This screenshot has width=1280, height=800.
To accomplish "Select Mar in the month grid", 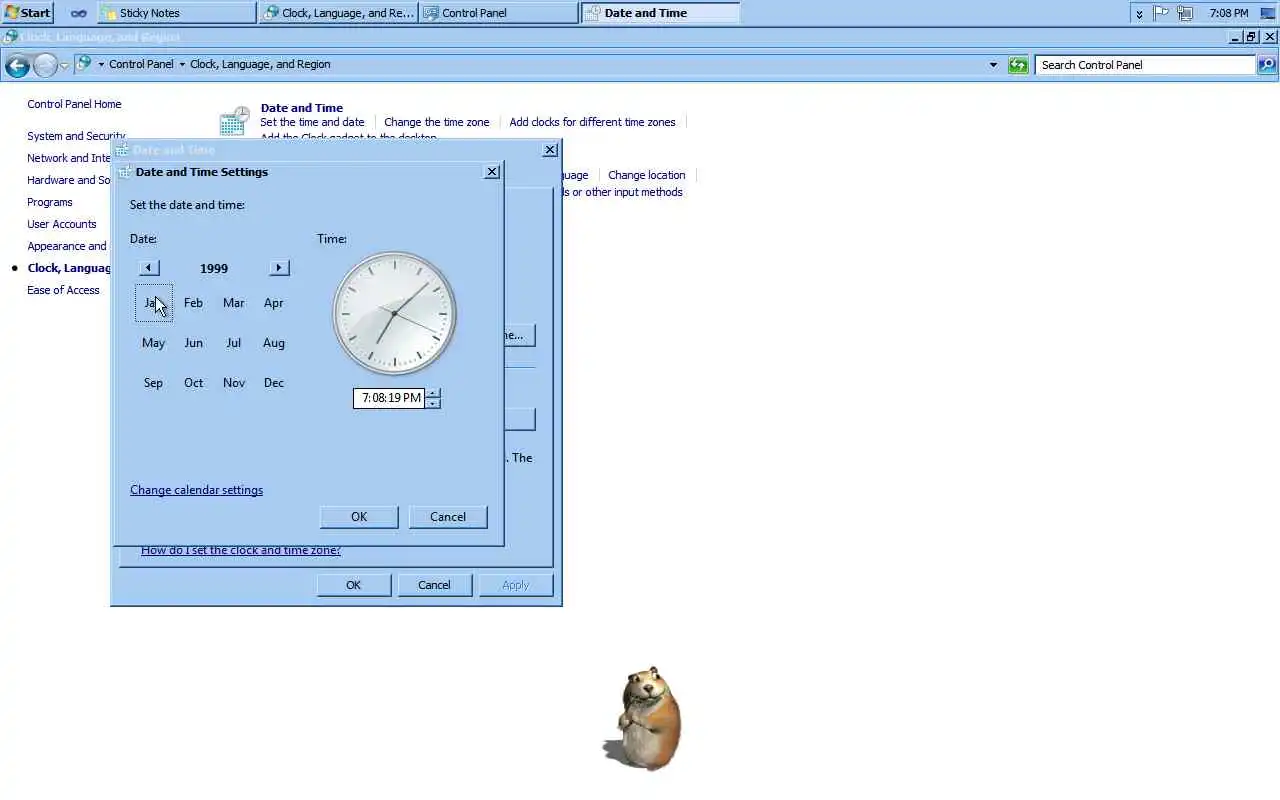I will tap(233, 303).
